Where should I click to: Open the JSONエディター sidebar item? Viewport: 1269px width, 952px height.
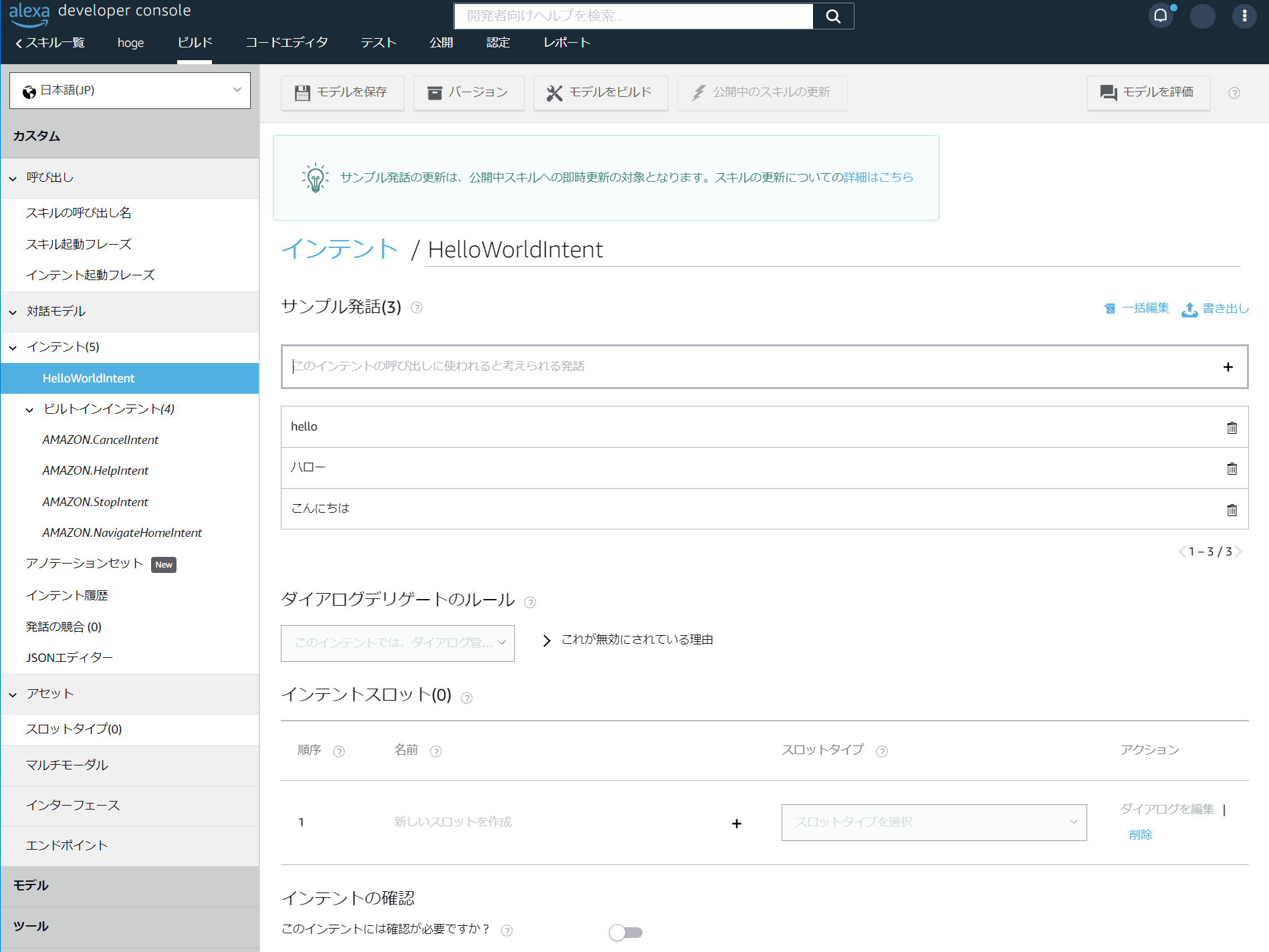click(x=70, y=658)
